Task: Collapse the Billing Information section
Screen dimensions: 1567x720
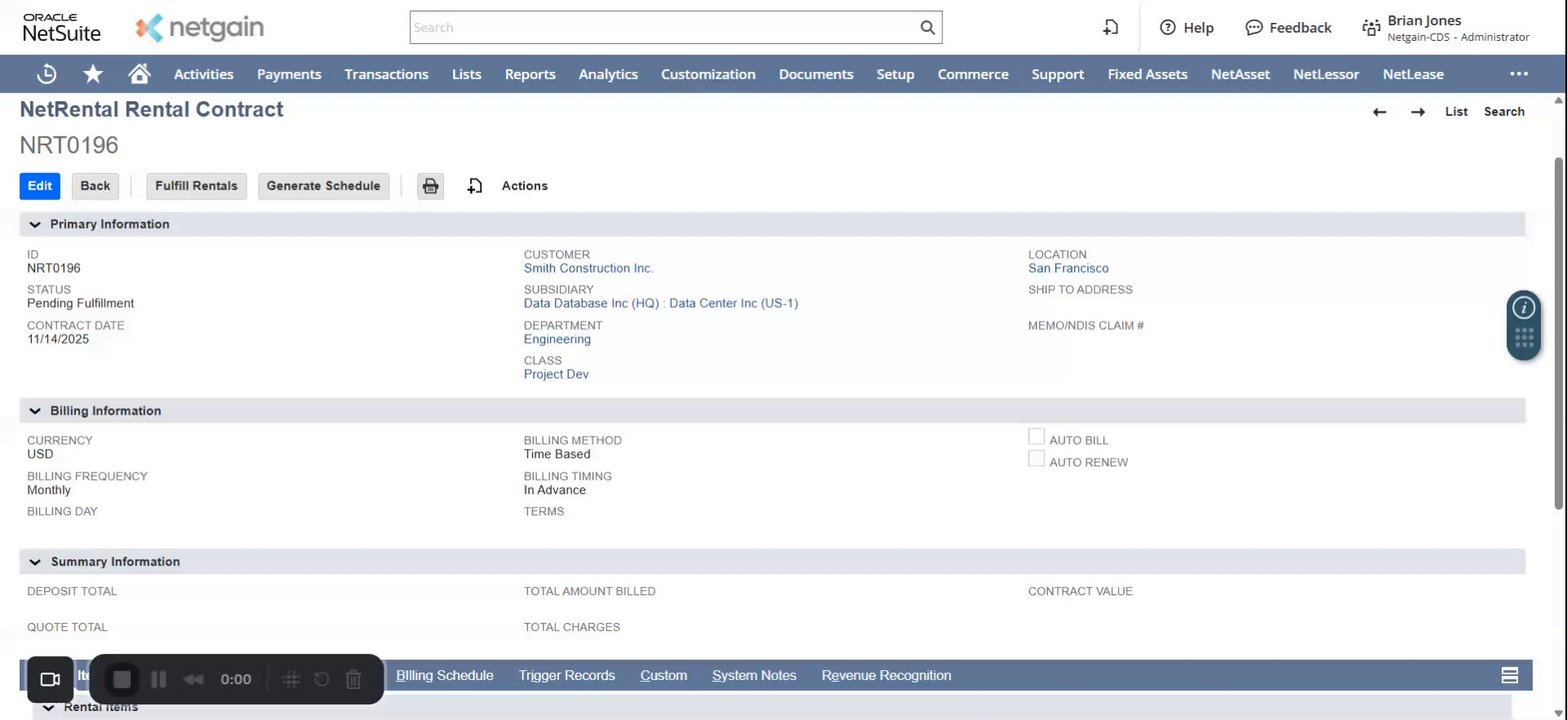Action: (x=35, y=411)
